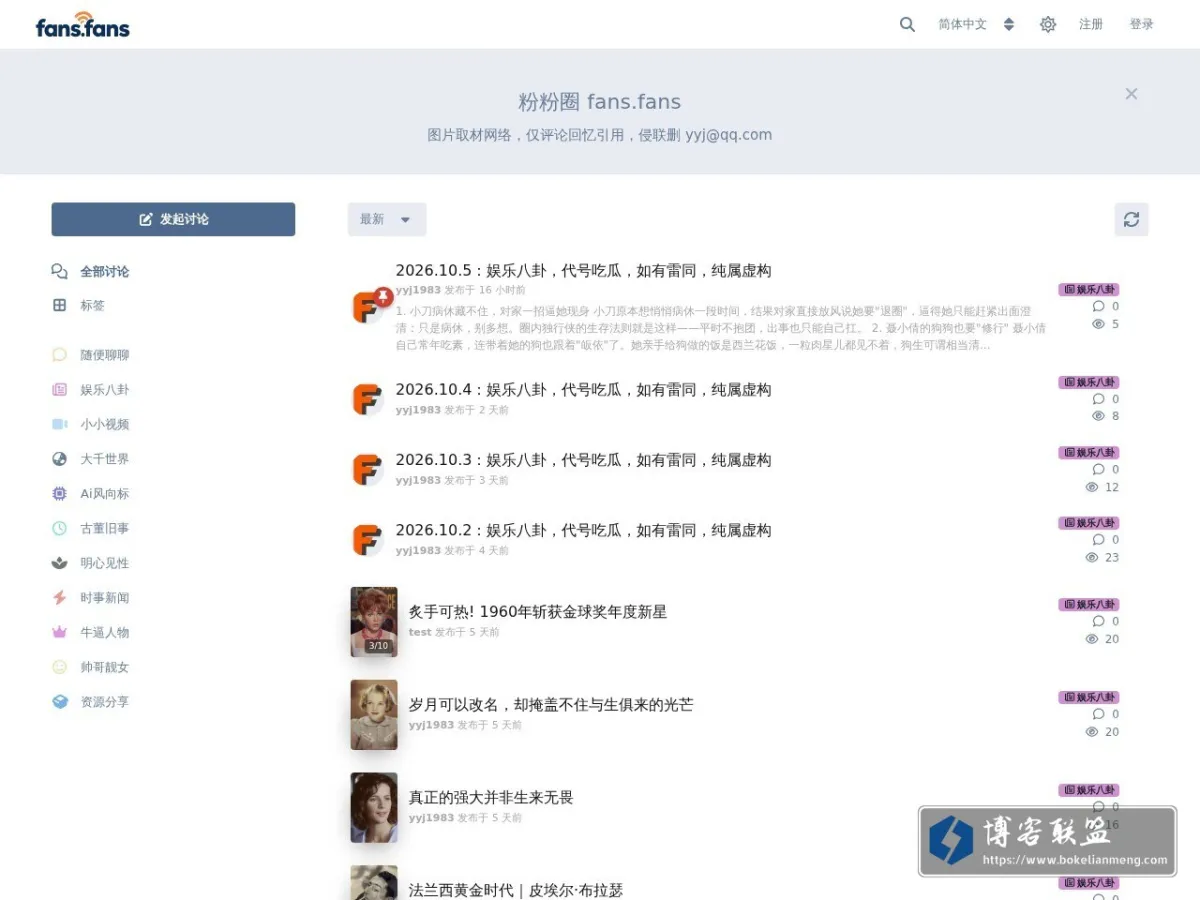Click the 2026.10.5 post excerpt text
Image resolution: width=1200 pixels, height=900 pixels.
[x=720, y=328]
